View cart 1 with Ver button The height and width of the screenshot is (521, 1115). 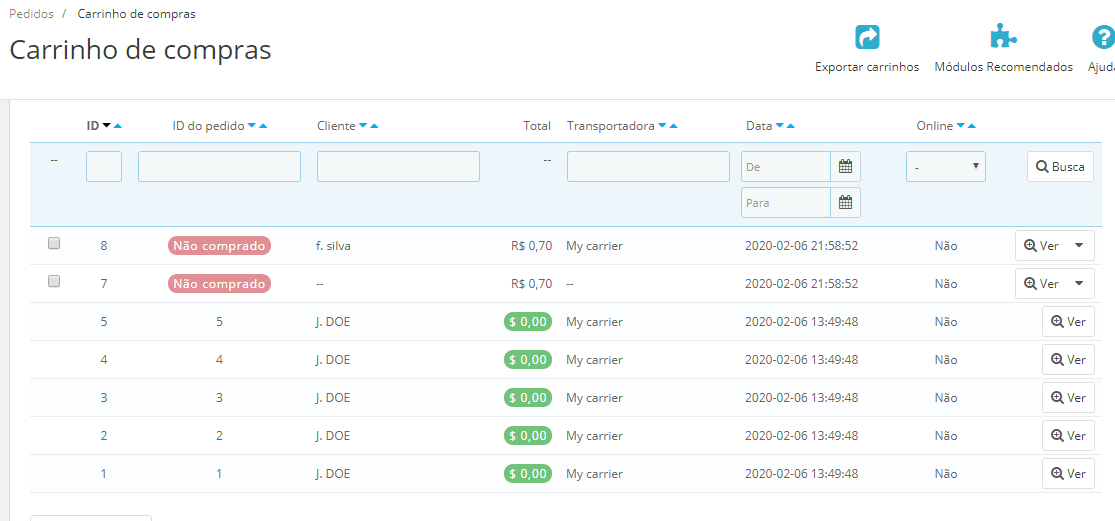click(x=1068, y=473)
